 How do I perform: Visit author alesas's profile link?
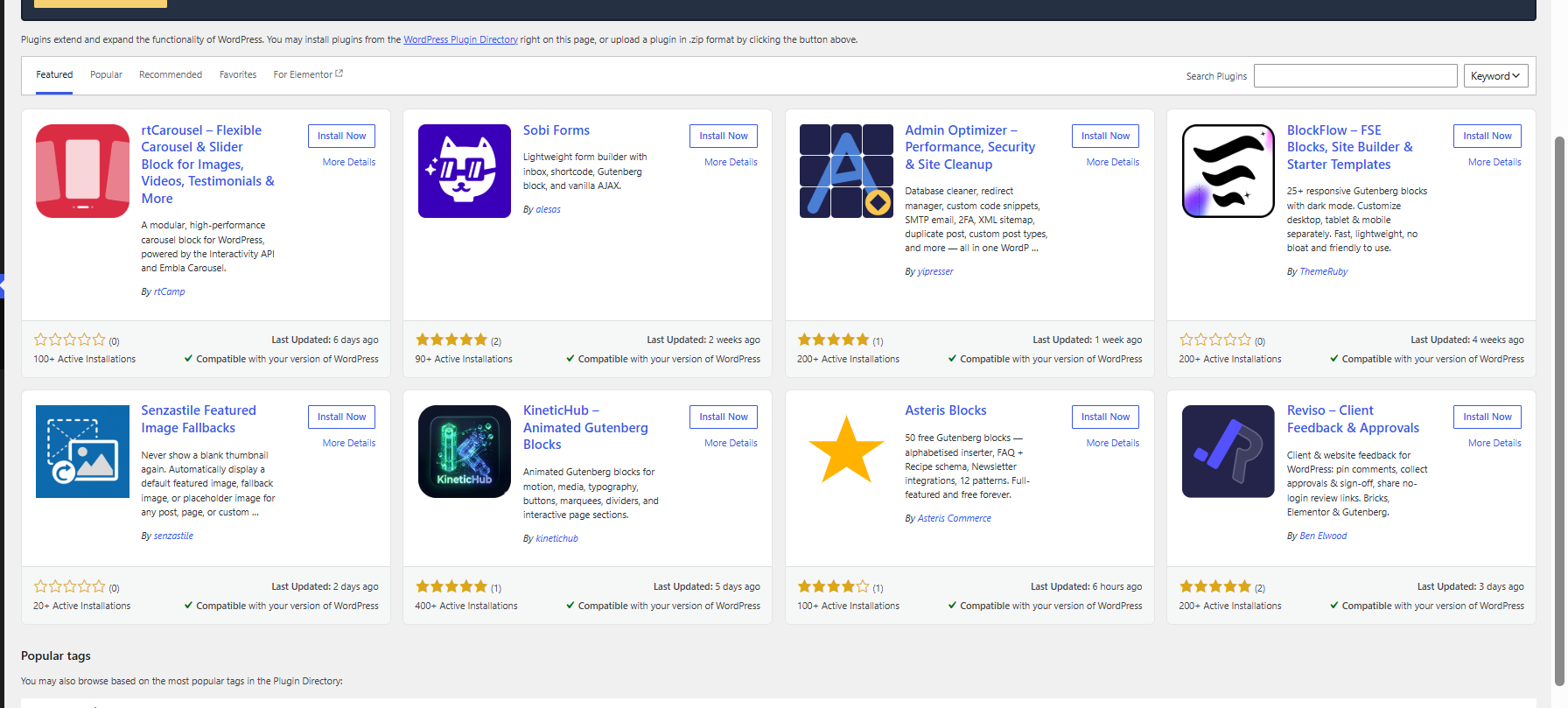point(549,210)
